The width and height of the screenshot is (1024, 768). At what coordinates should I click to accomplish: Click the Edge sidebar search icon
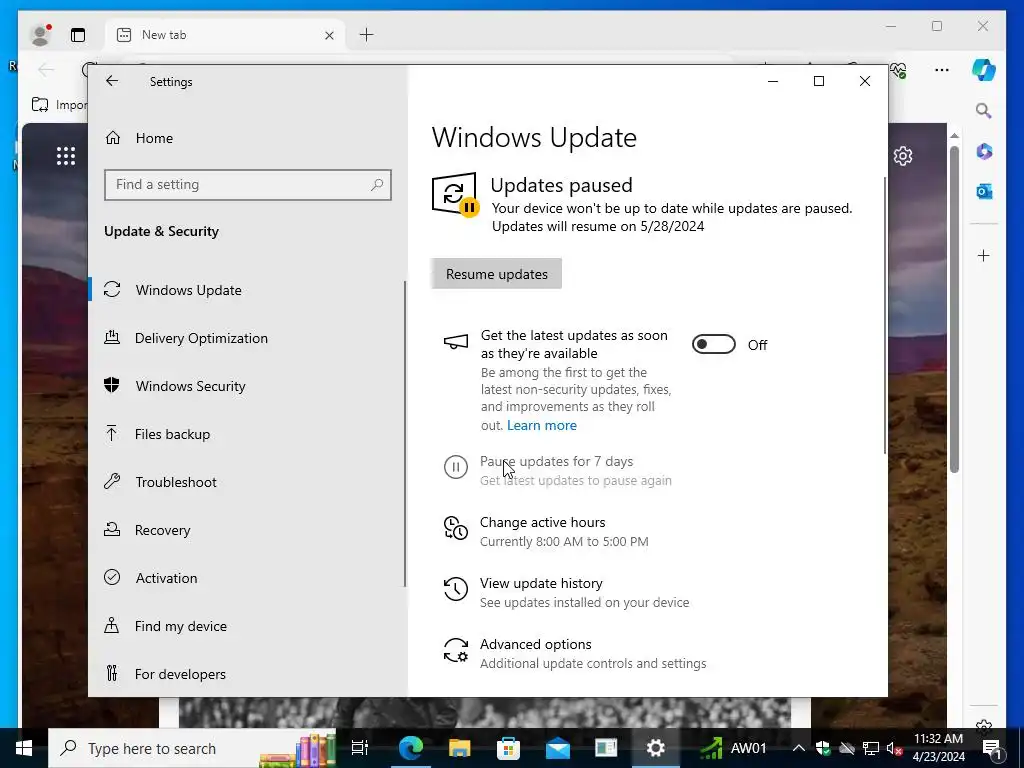(984, 110)
